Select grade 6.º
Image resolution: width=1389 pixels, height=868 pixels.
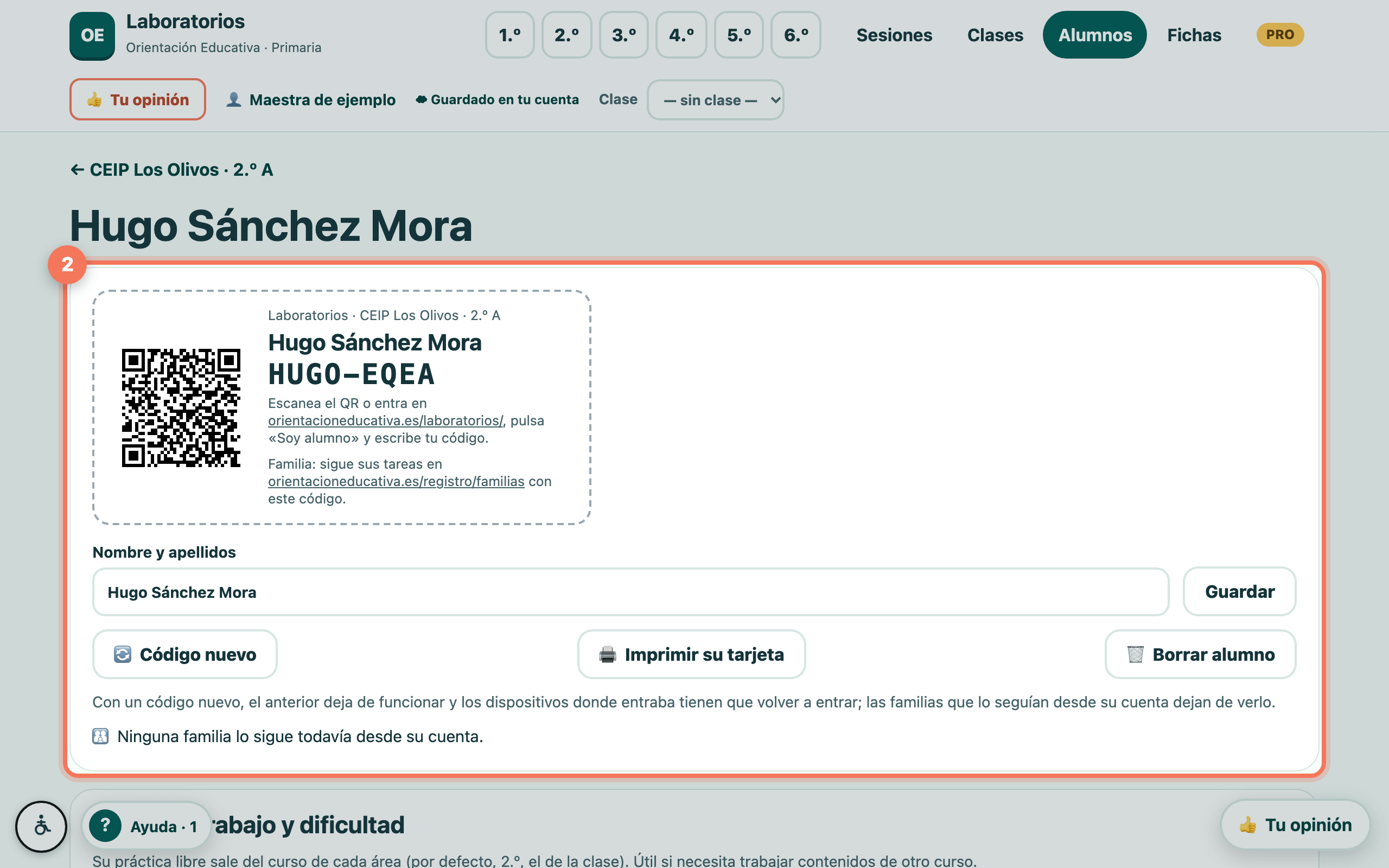coord(796,35)
